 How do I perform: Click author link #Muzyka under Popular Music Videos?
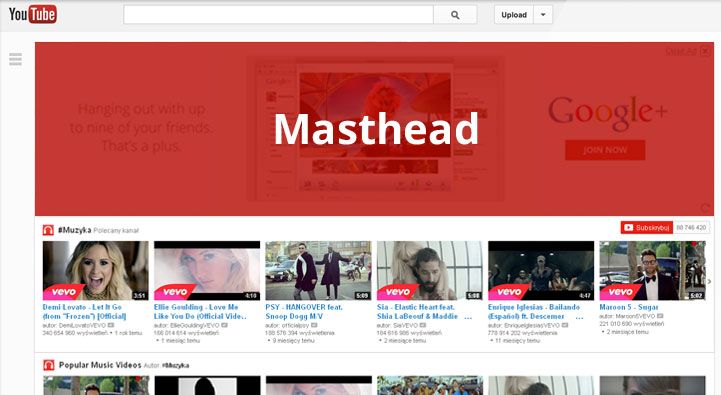tap(175, 366)
